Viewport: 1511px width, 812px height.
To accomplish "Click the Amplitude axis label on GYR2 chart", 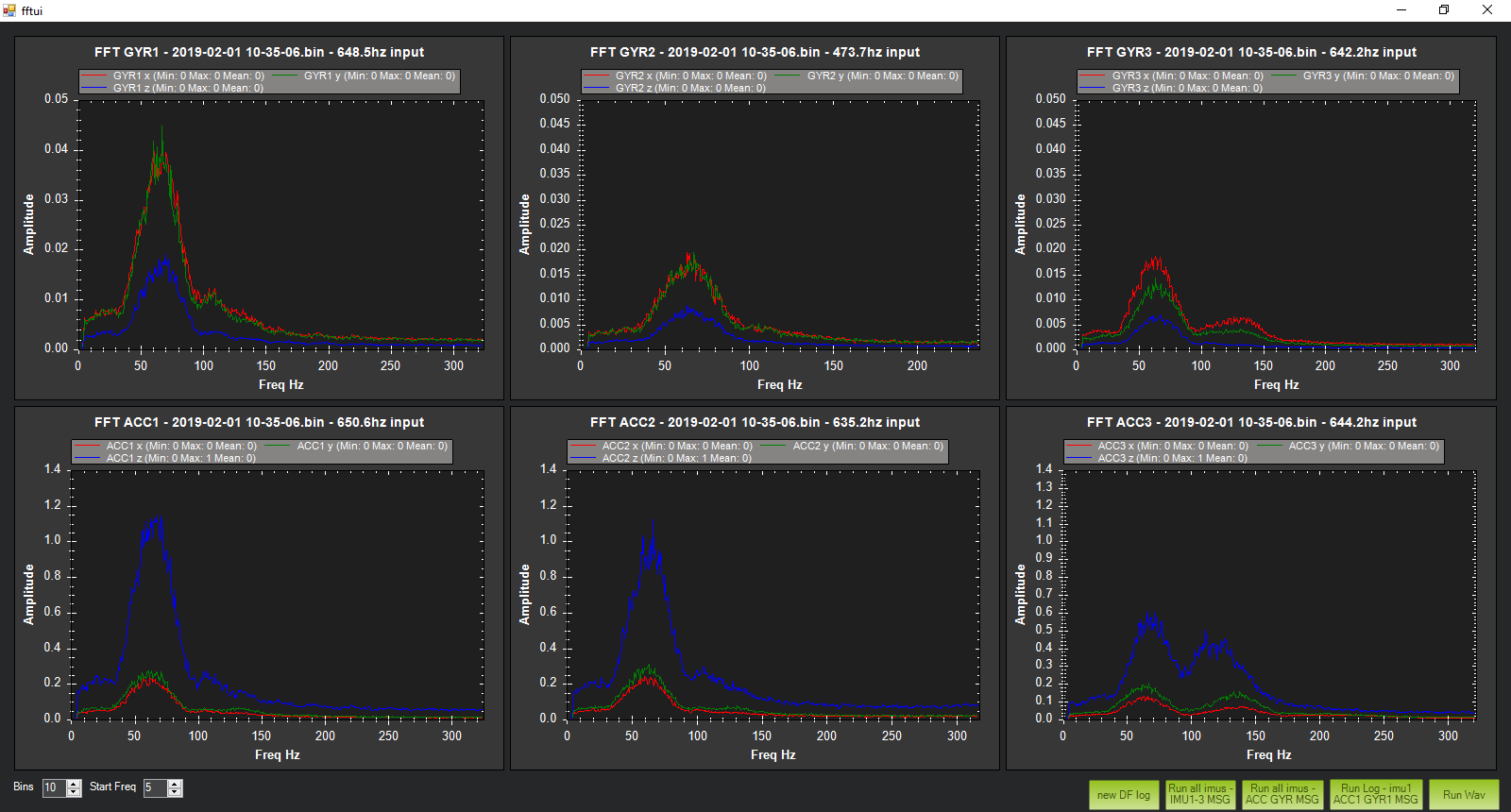I will [524, 225].
